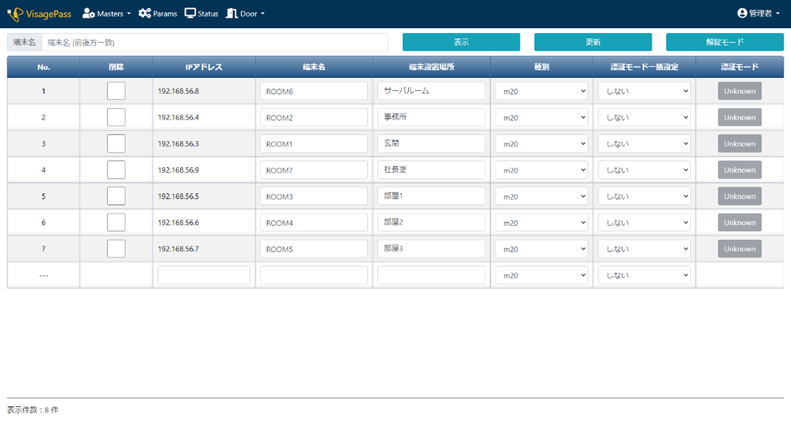
Task: Open the 種別 dropdown for ROOM2
Action: coord(543,118)
